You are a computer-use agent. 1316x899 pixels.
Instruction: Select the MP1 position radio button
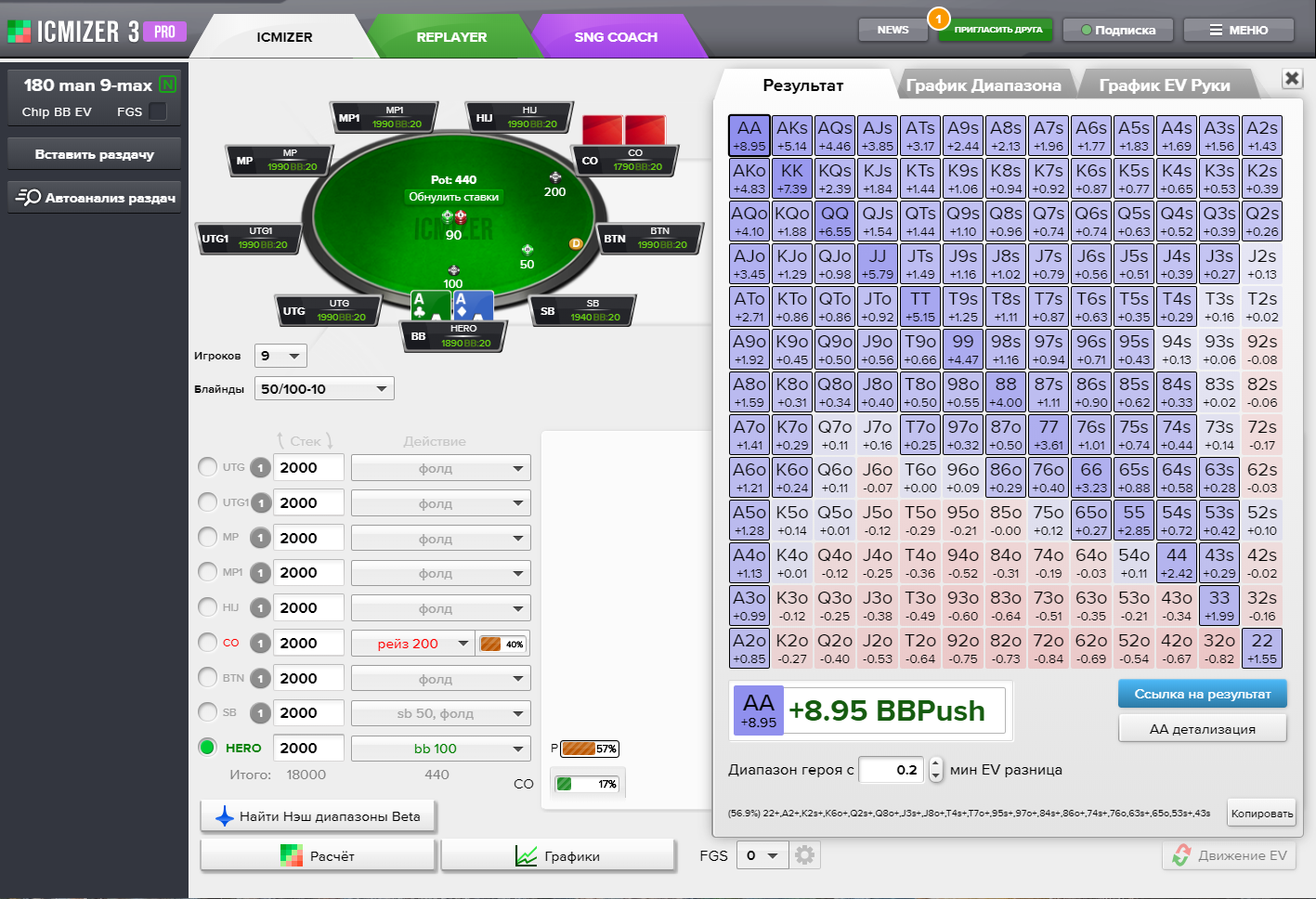pyautogui.click(x=208, y=571)
